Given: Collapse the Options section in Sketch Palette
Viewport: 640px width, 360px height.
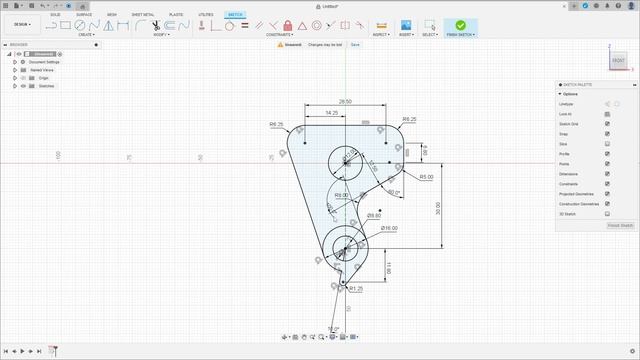Looking at the screenshot, I should click(560, 94).
